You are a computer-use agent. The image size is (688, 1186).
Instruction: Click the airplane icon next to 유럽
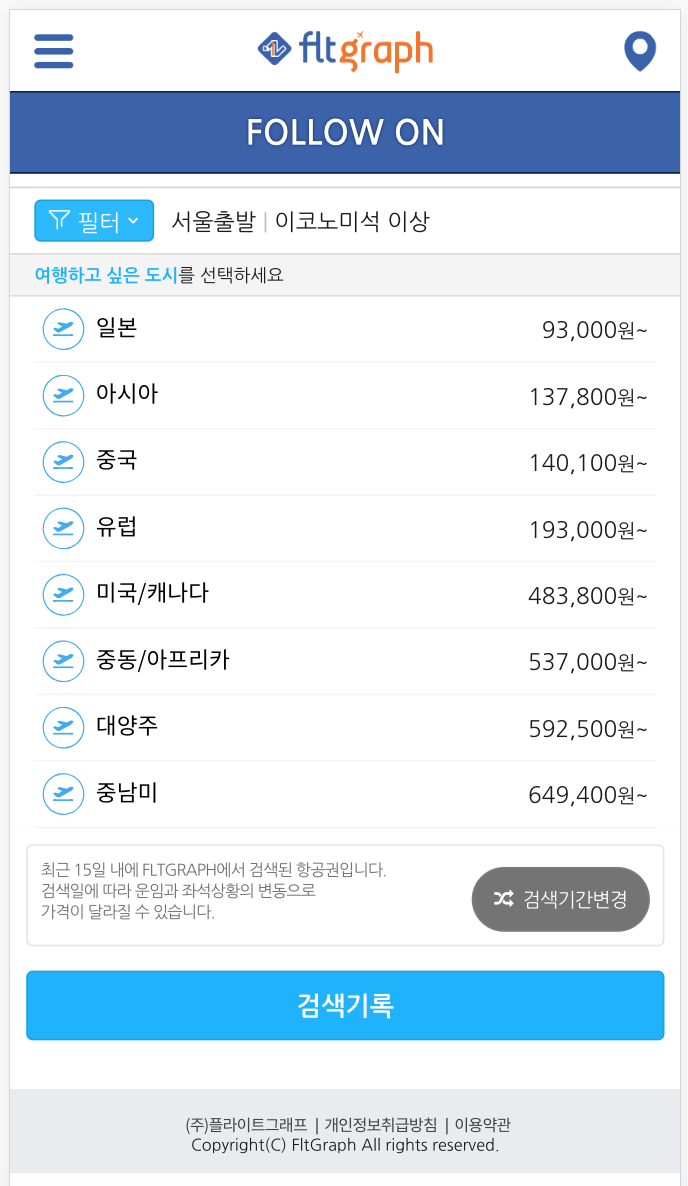(x=63, y=528)
